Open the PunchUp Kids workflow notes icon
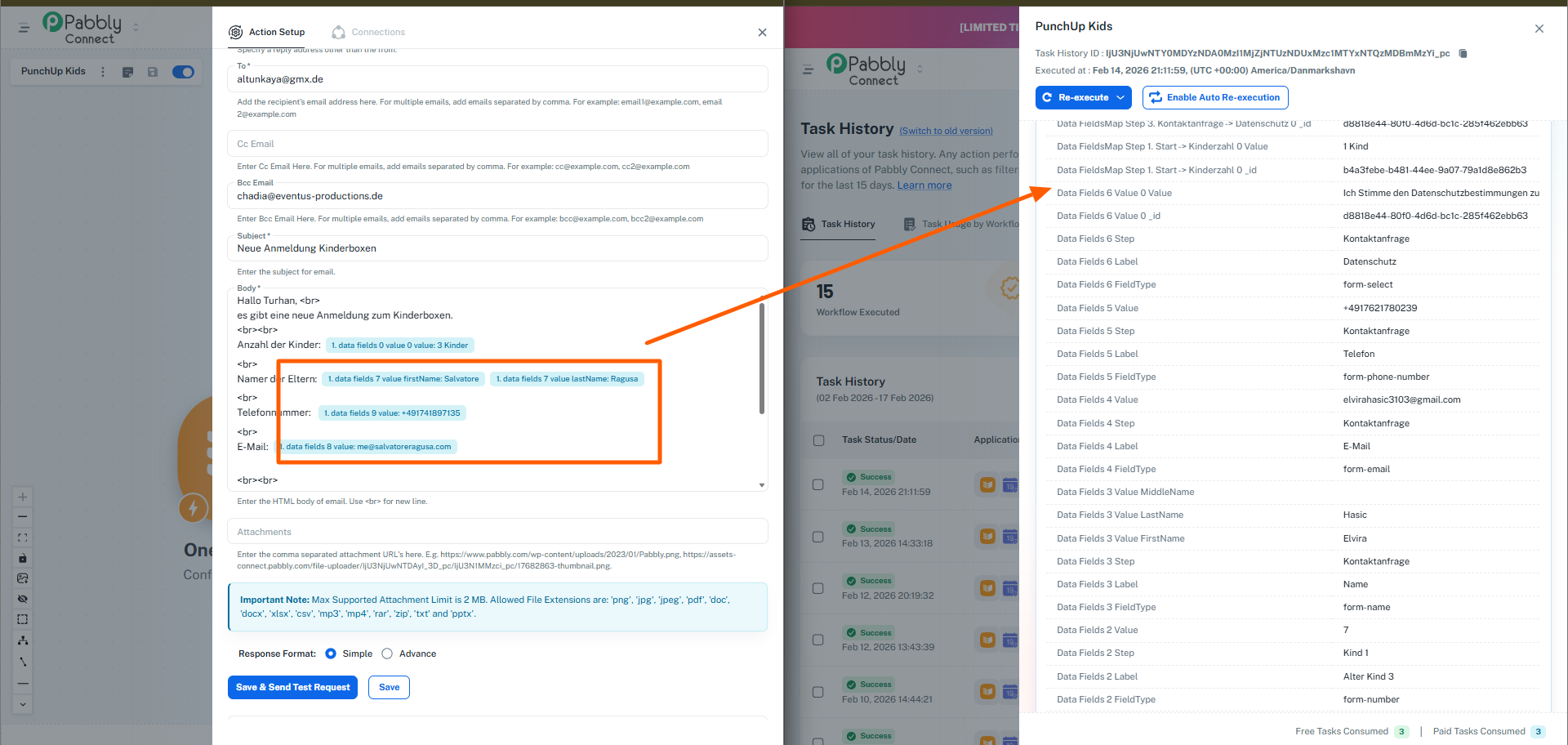 [127, 72]
